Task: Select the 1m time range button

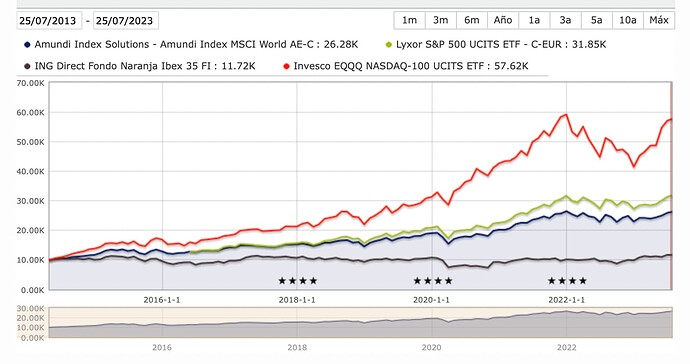Action: [x=409, y=20]
